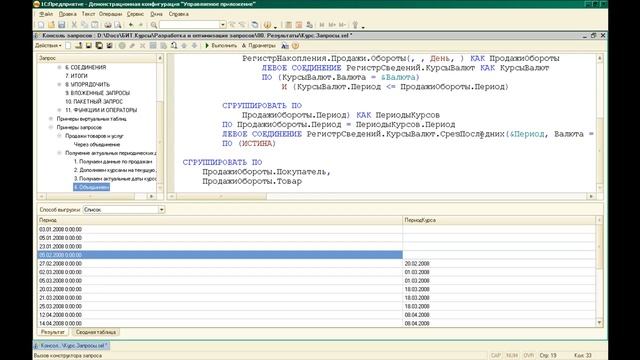
Task: Click the Help question-mark icon in main toolbar
Action: click(267, 25)
